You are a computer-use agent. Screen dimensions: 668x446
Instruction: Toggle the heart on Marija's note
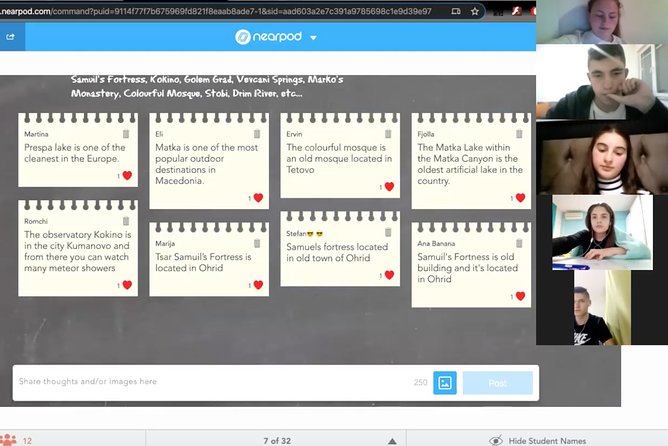(x=258, y=285)
